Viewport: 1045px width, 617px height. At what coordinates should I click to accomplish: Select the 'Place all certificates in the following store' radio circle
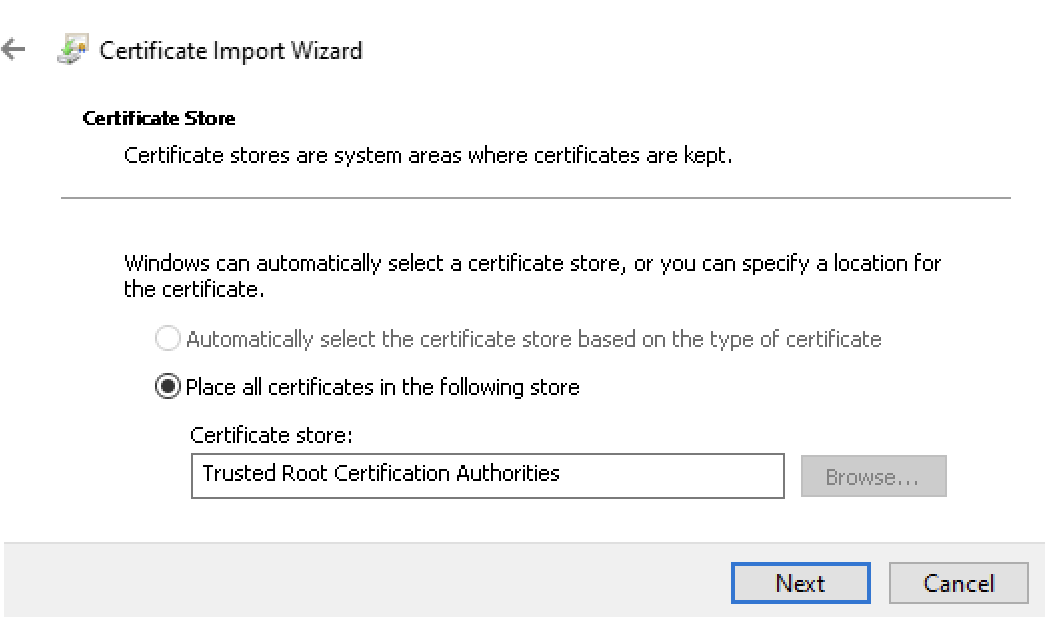[168, 387]
